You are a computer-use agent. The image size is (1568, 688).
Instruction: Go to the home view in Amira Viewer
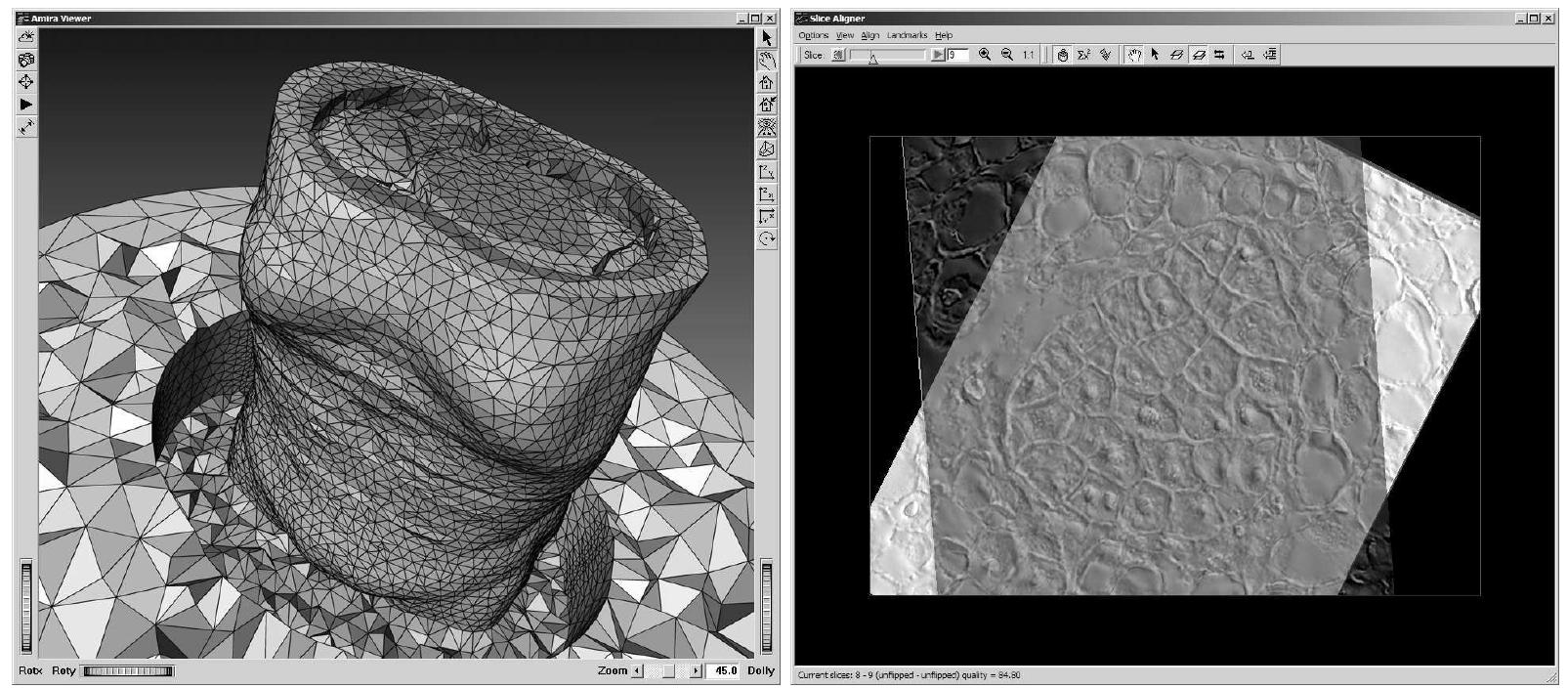coord(767,82)
